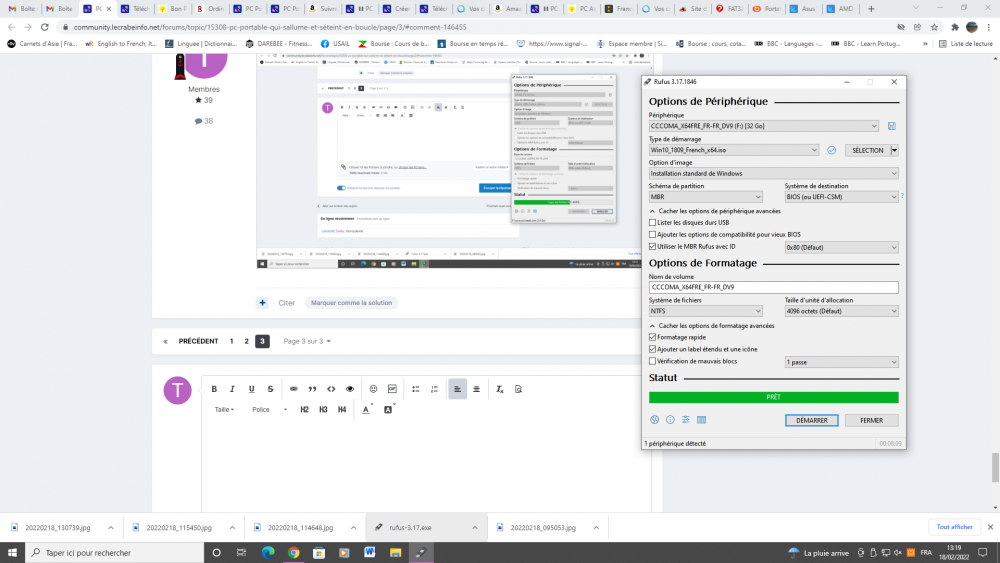Screen dimensions: 1000x563
Task: Click the checksum checkmark icon beside the ISO field
Action: coord(831,150)
